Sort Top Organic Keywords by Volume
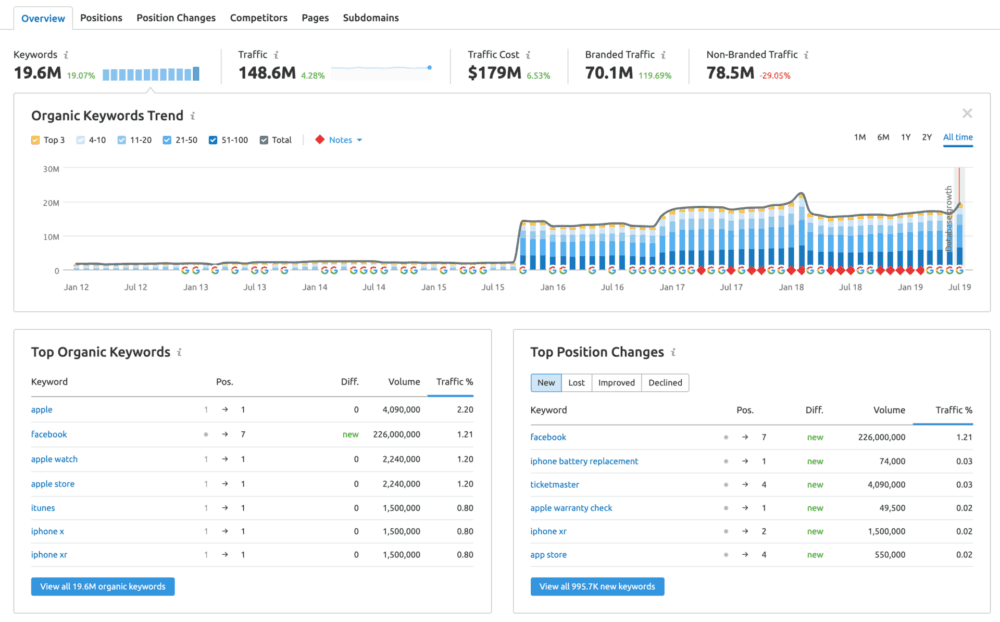This screenshot has width=1000, height=622. point(404,382)
